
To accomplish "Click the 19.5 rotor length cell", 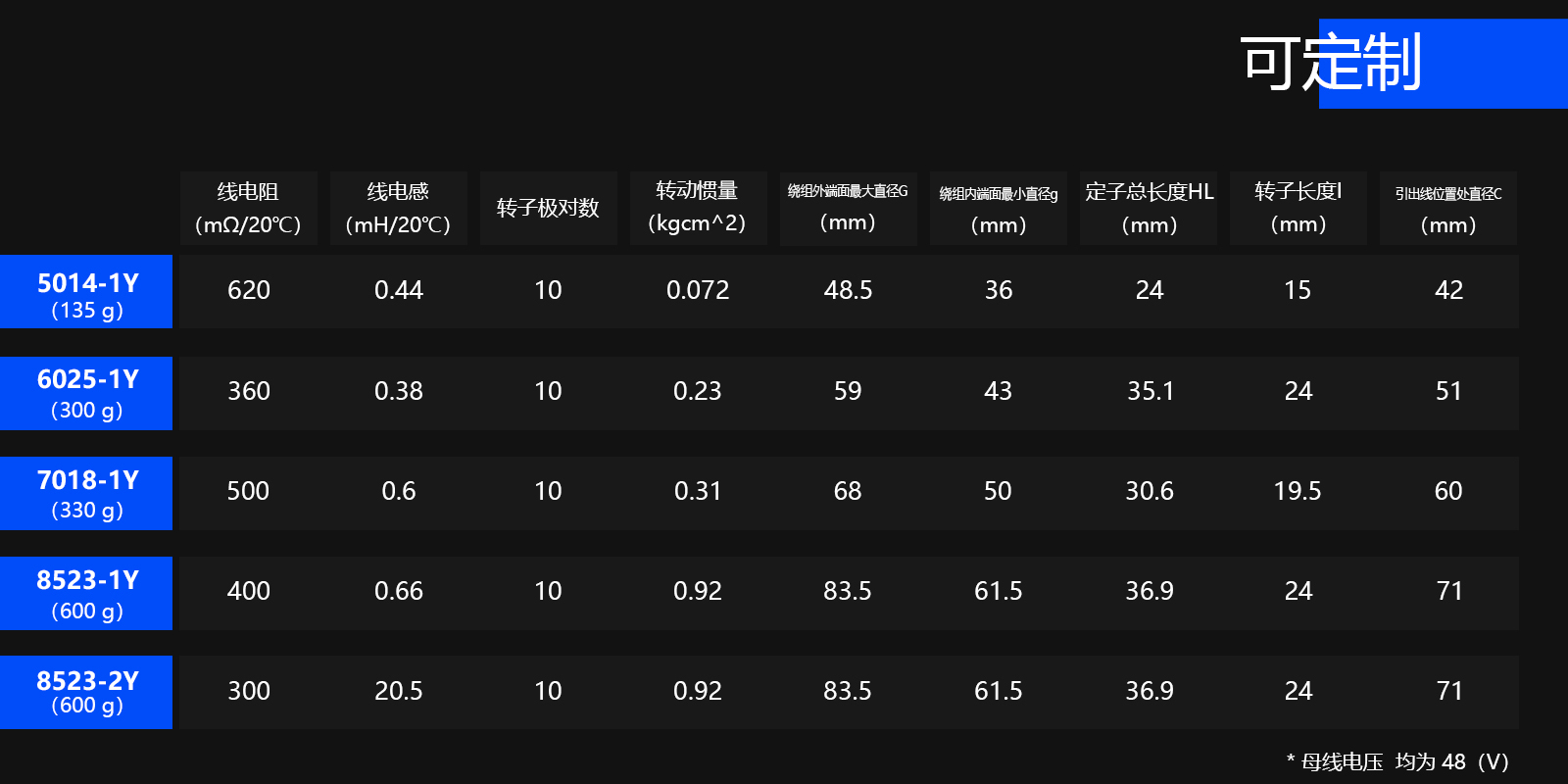I will 1297,491.
